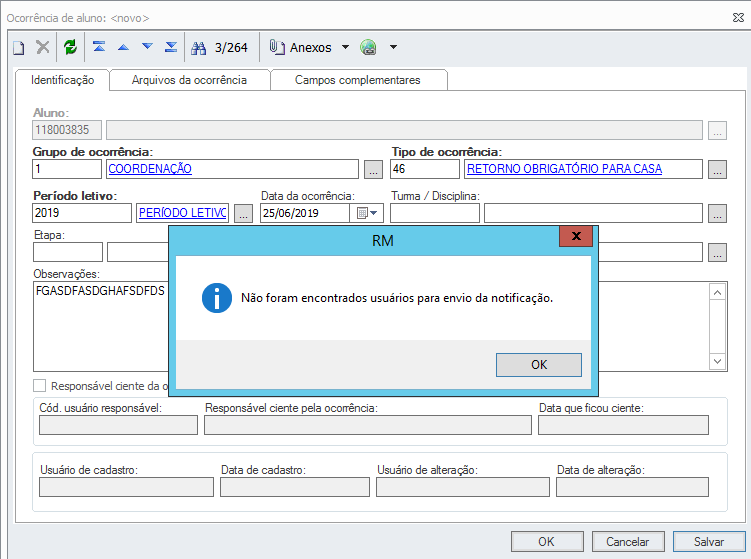Click Etapa row lookup ellipsis button
The height and width of the screenshot is (559, 751).
(x=717, y=253)
